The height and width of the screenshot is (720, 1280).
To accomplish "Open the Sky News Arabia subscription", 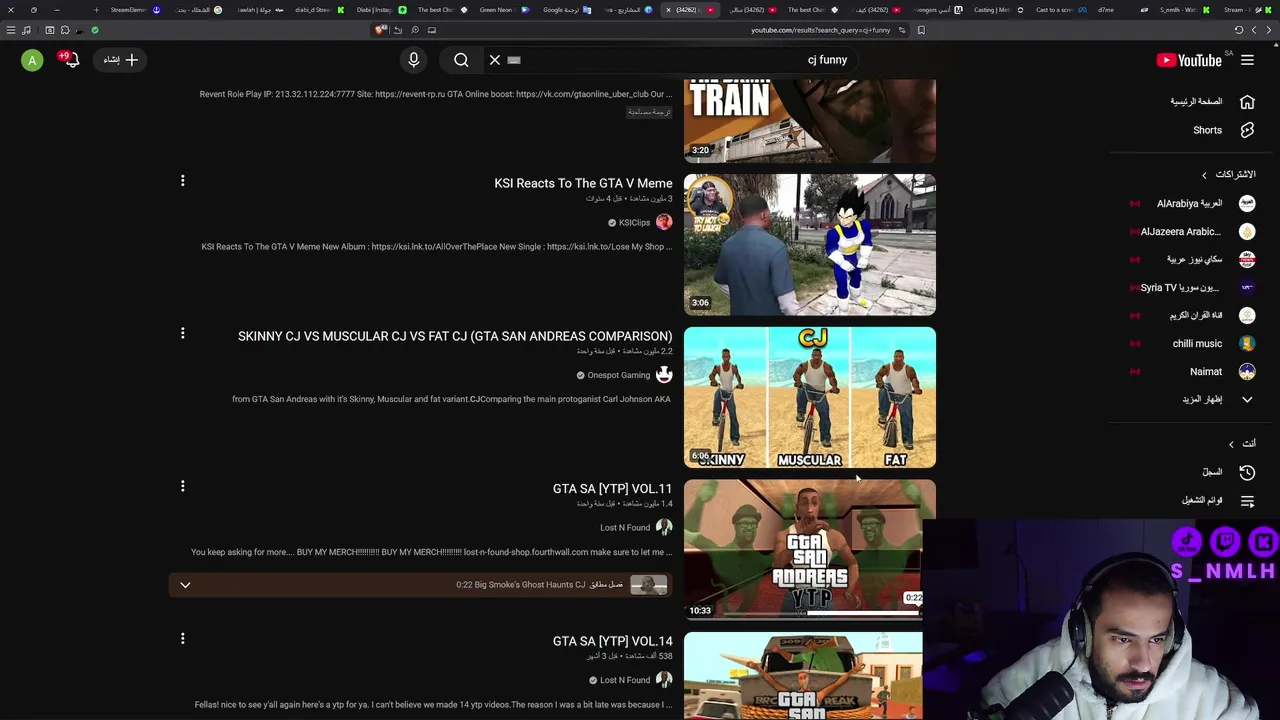I will 1190,259.
